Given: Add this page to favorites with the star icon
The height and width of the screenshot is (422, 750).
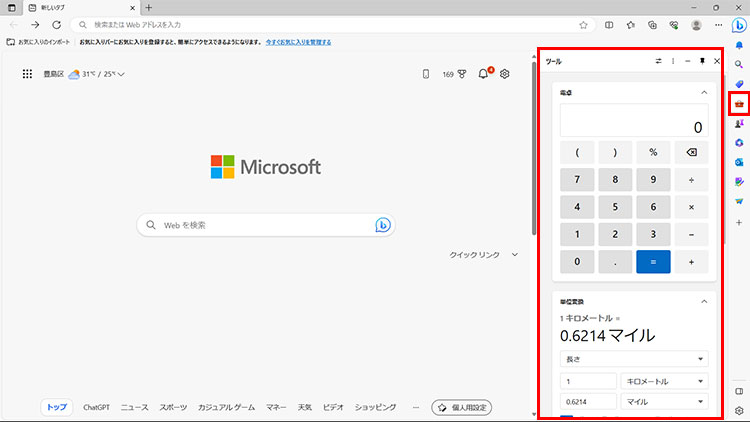Looking at the screenshot, I should click(x=583, y=25).
